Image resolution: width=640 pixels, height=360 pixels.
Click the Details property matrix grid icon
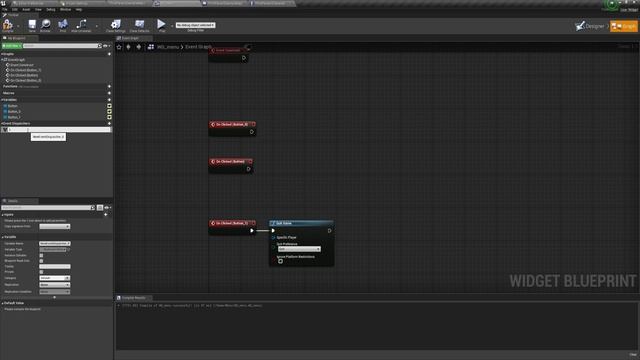100,208
